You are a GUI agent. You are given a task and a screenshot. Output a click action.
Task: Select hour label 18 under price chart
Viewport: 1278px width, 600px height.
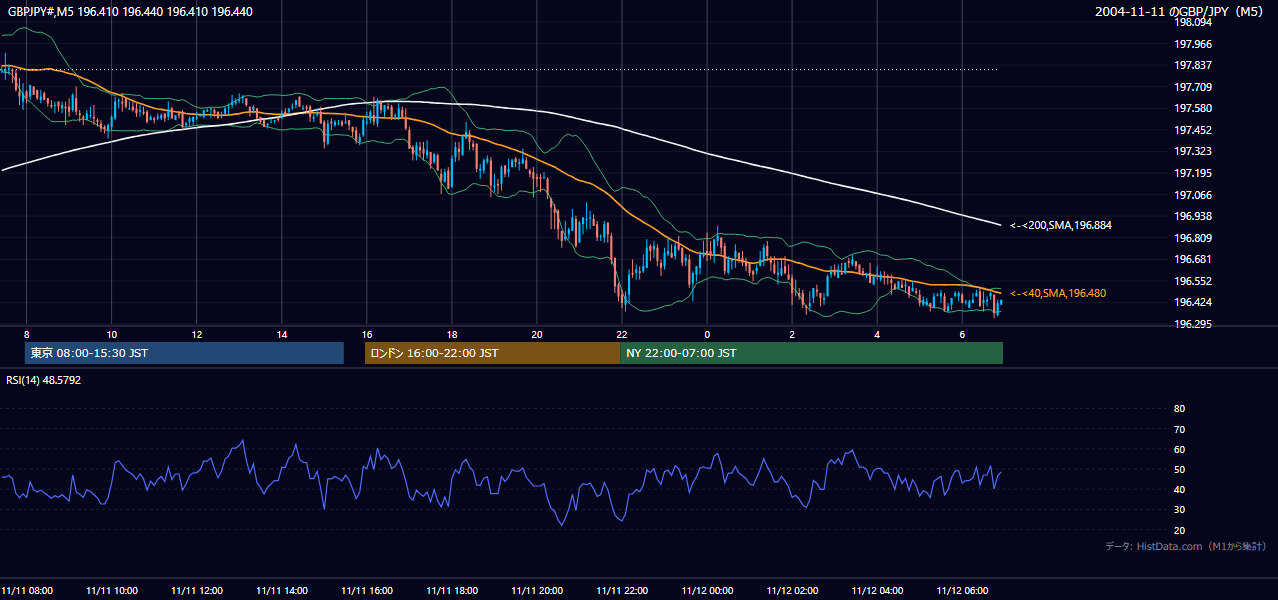[452, 334]
